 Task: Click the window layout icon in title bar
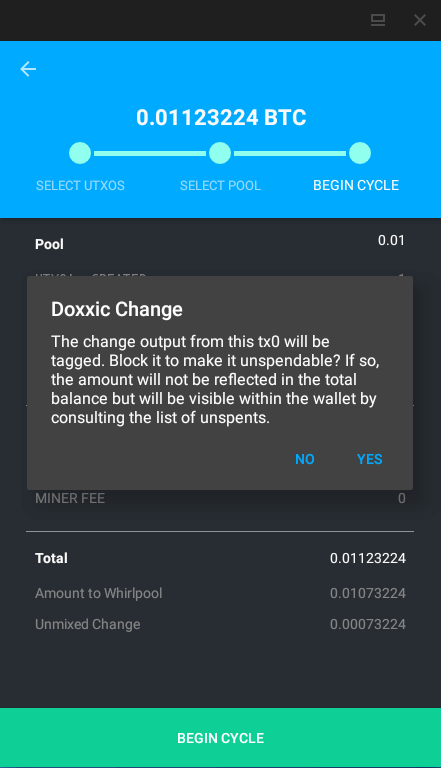378,20
